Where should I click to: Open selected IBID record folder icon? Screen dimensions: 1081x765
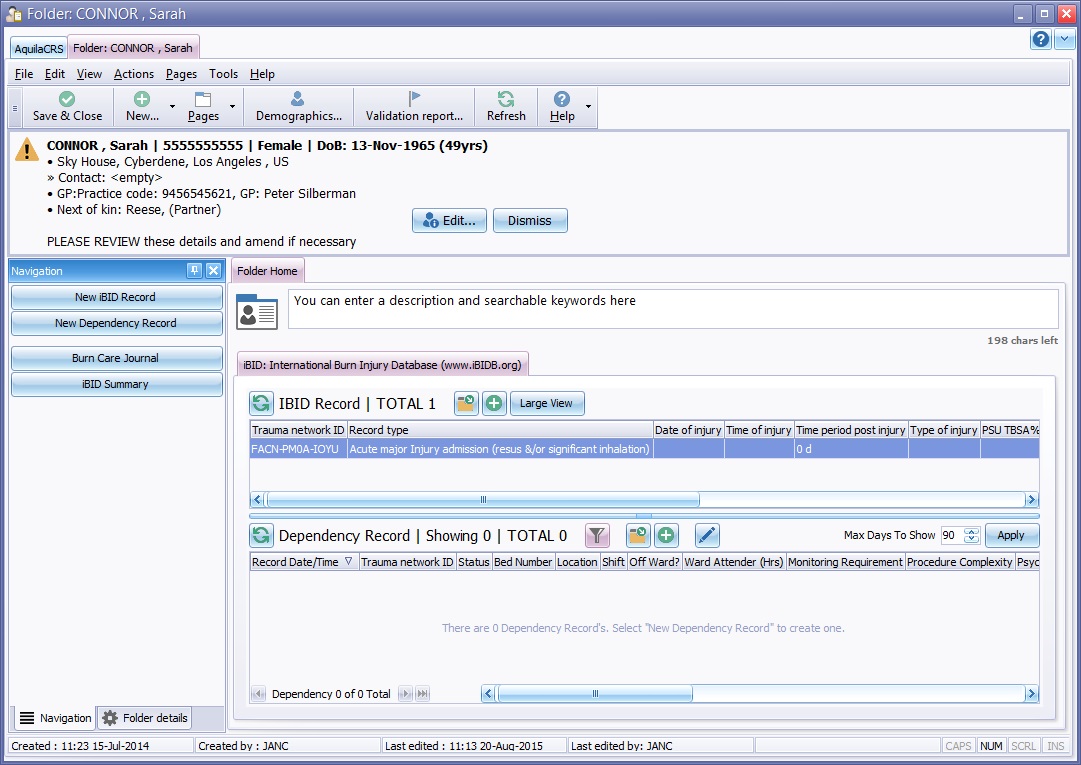click(466, 403)
